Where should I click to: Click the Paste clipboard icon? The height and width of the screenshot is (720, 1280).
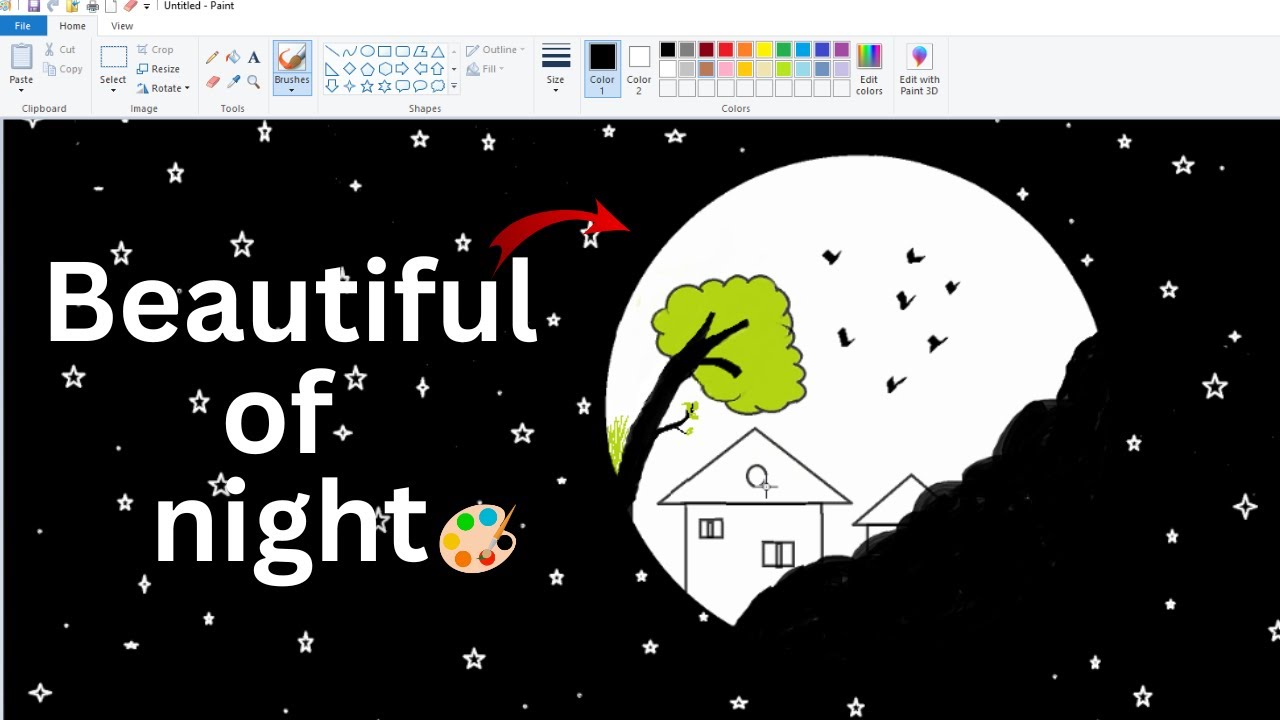(x=21, y=56)
